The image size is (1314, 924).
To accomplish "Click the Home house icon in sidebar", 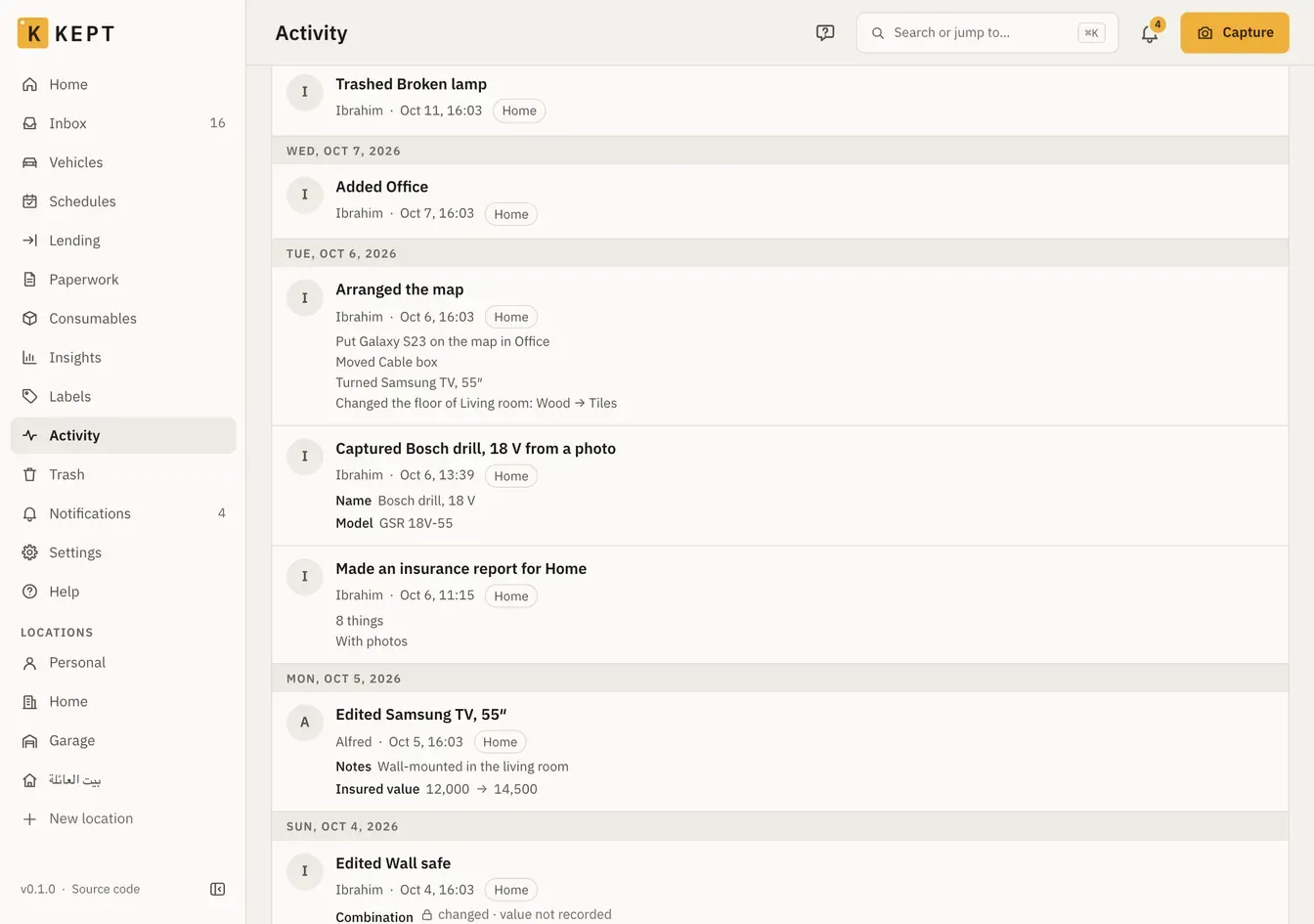I will click(30, 84).
